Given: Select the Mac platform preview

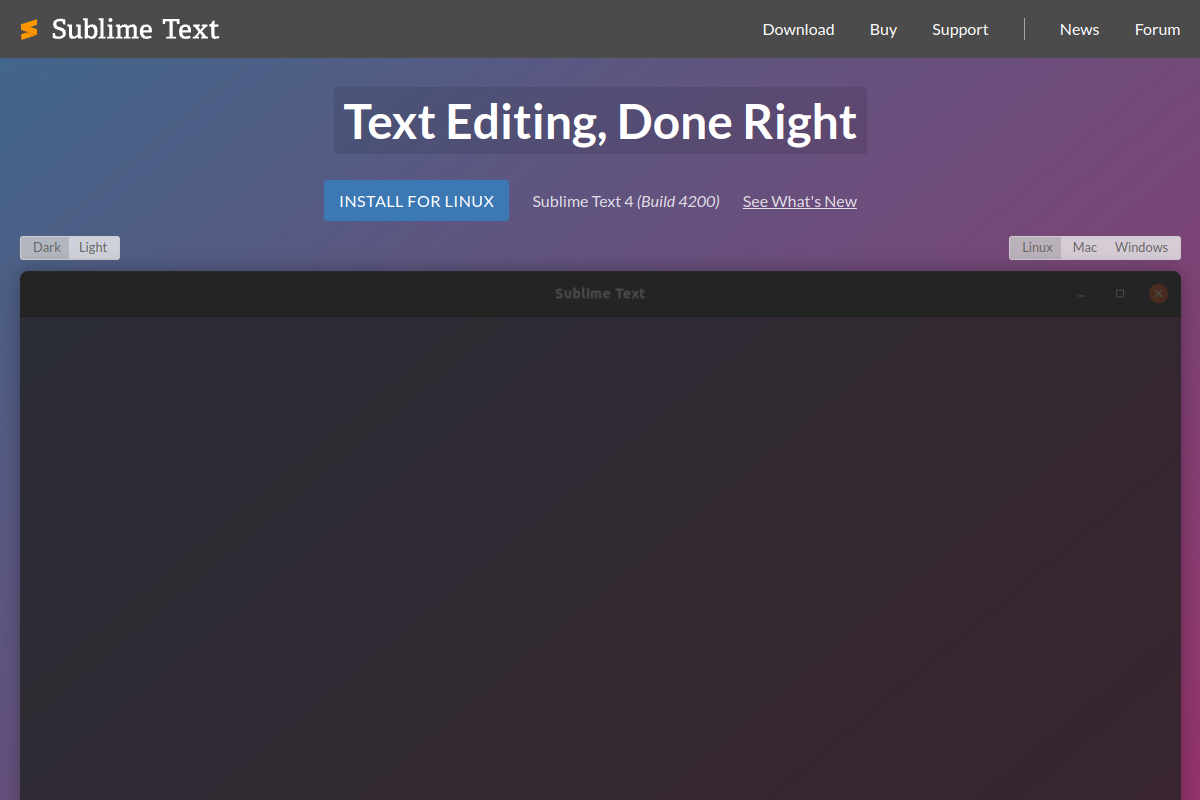Looking at the screenshot, I should tap(1085, 248).
